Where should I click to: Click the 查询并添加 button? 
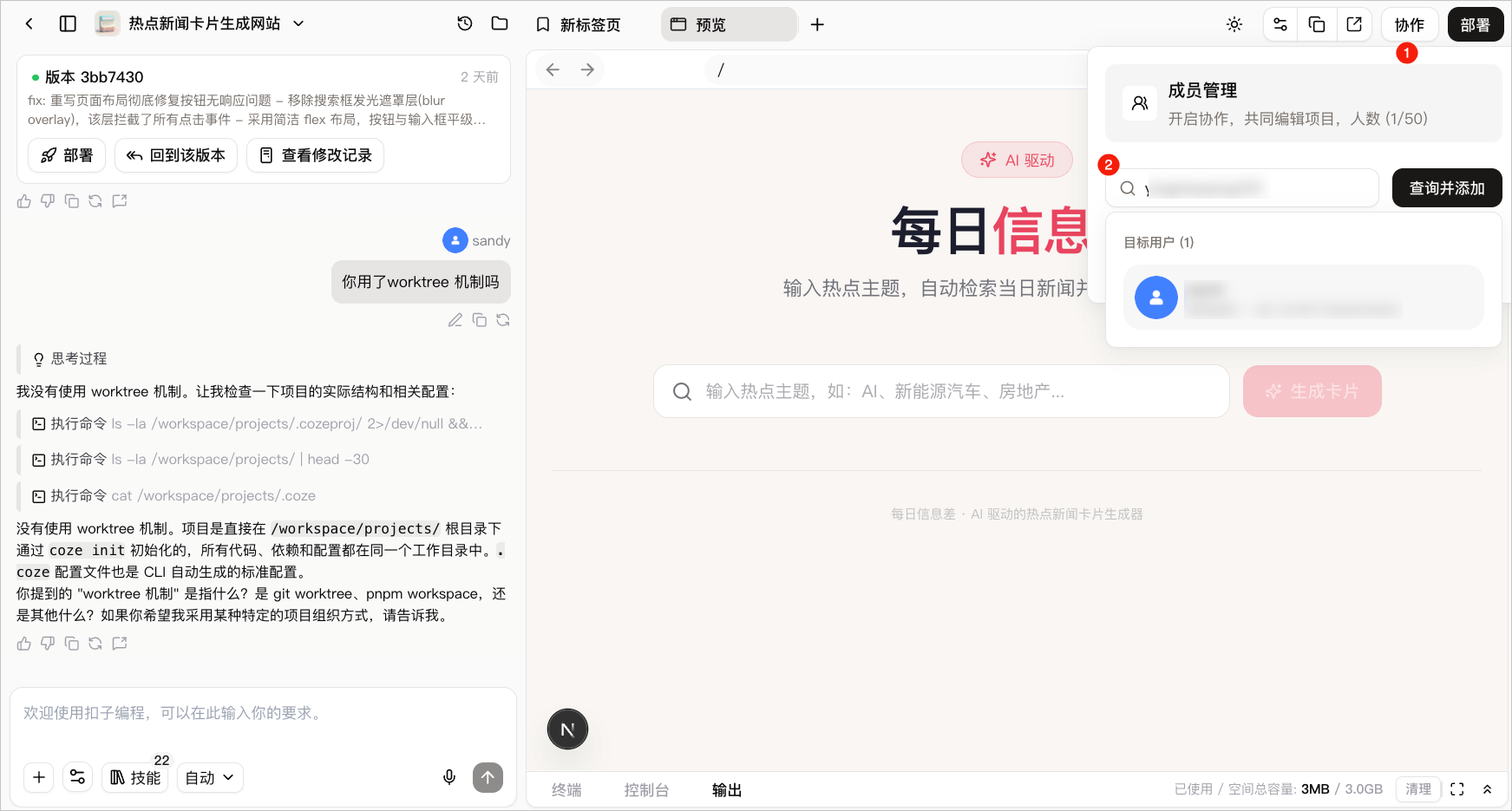pos(1447,187)
